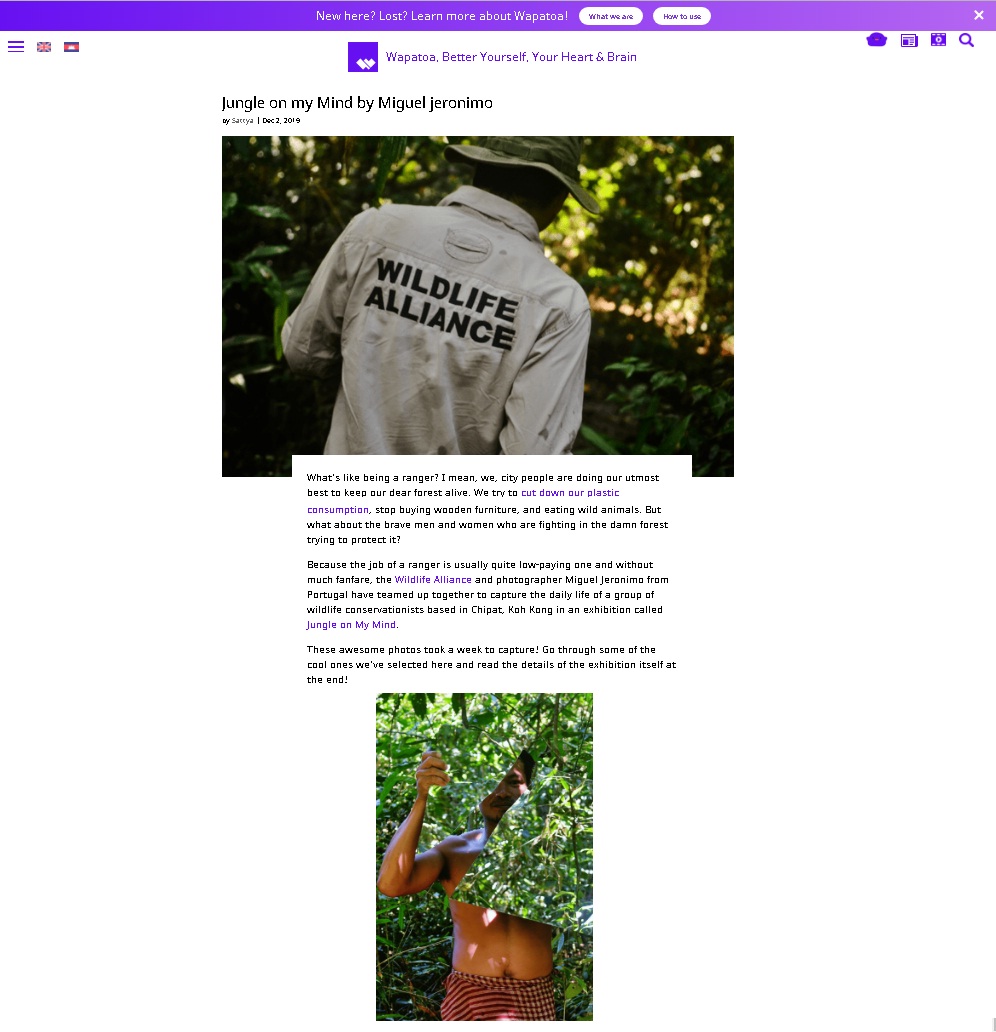Click the mirror-in-jungle portrait photo

click(485, 857)
